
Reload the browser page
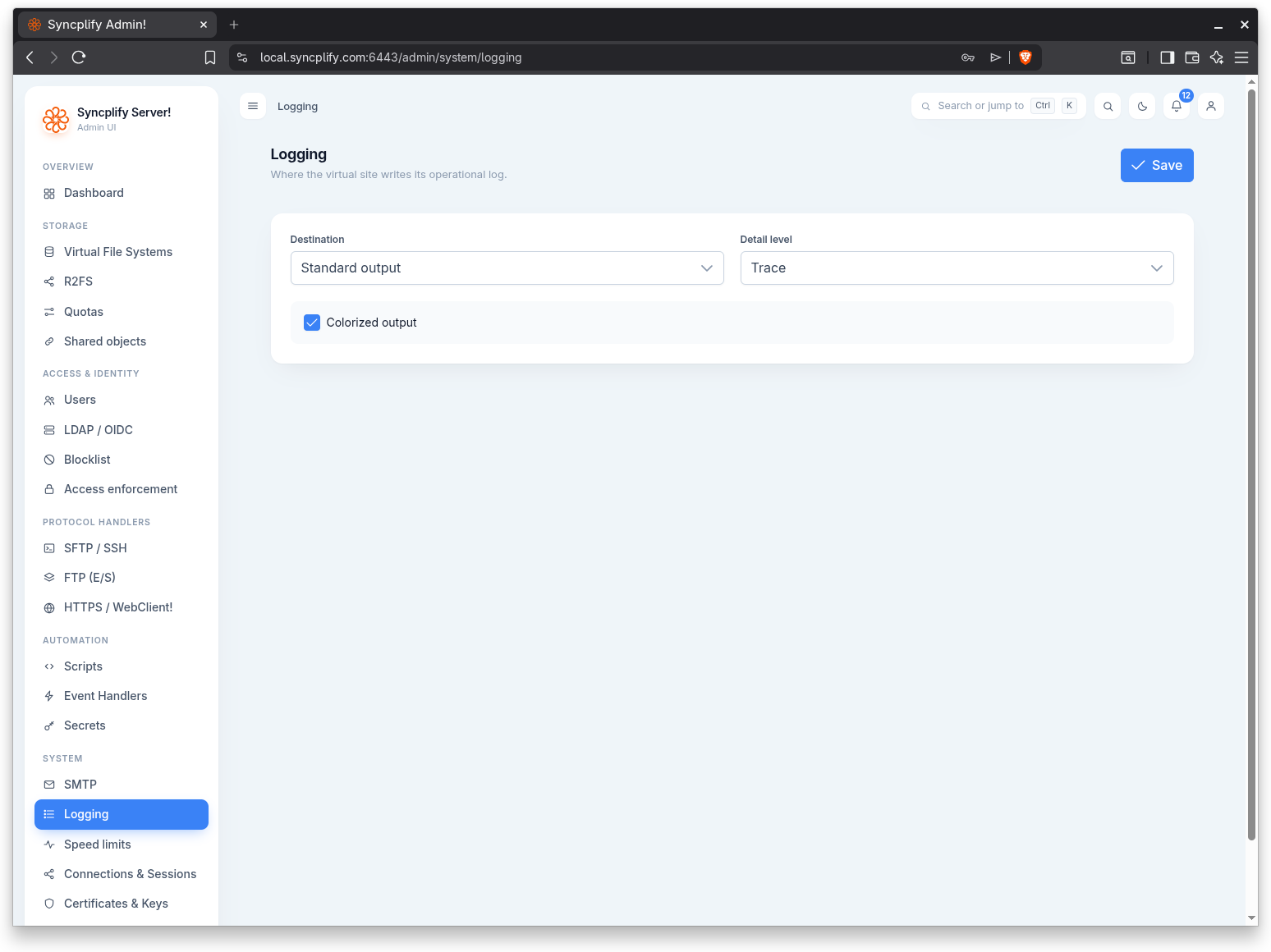coord(79,57)
